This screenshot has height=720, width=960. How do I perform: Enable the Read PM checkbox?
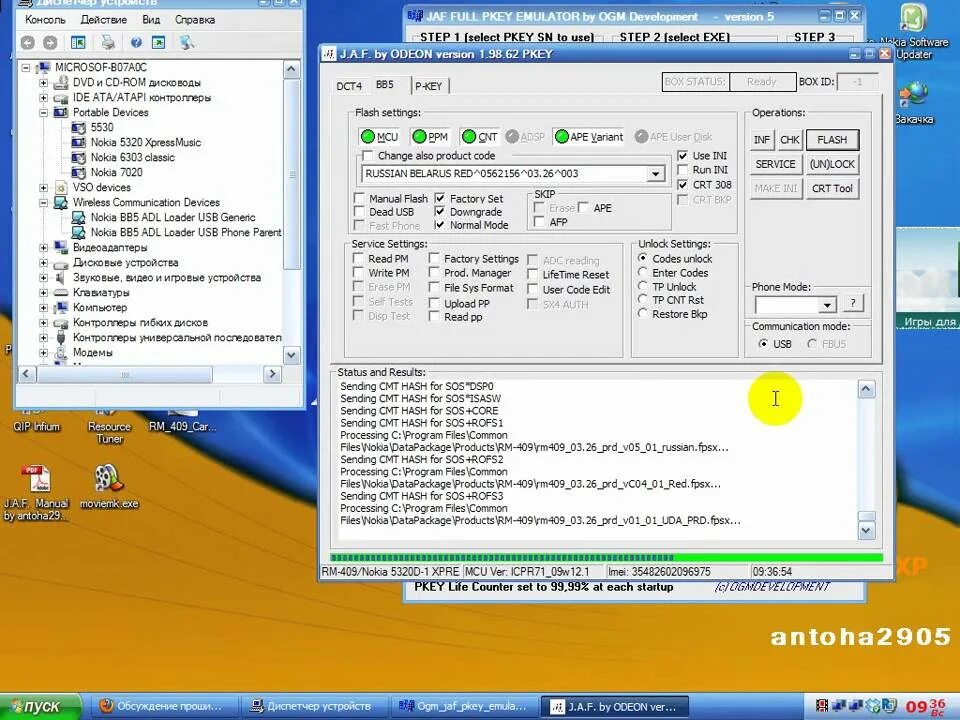tap(359, 258)
